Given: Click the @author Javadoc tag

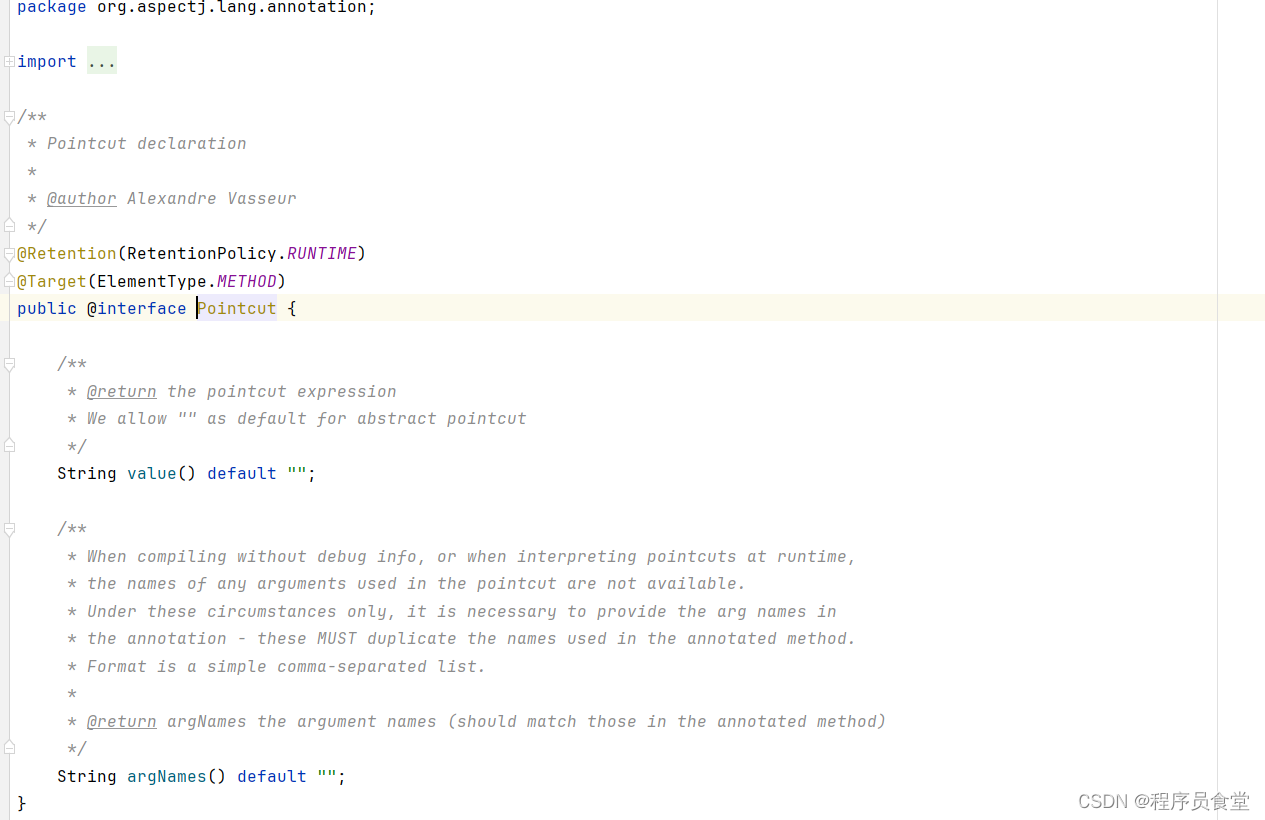Looking at the screenshot, I should pos(82,199).
